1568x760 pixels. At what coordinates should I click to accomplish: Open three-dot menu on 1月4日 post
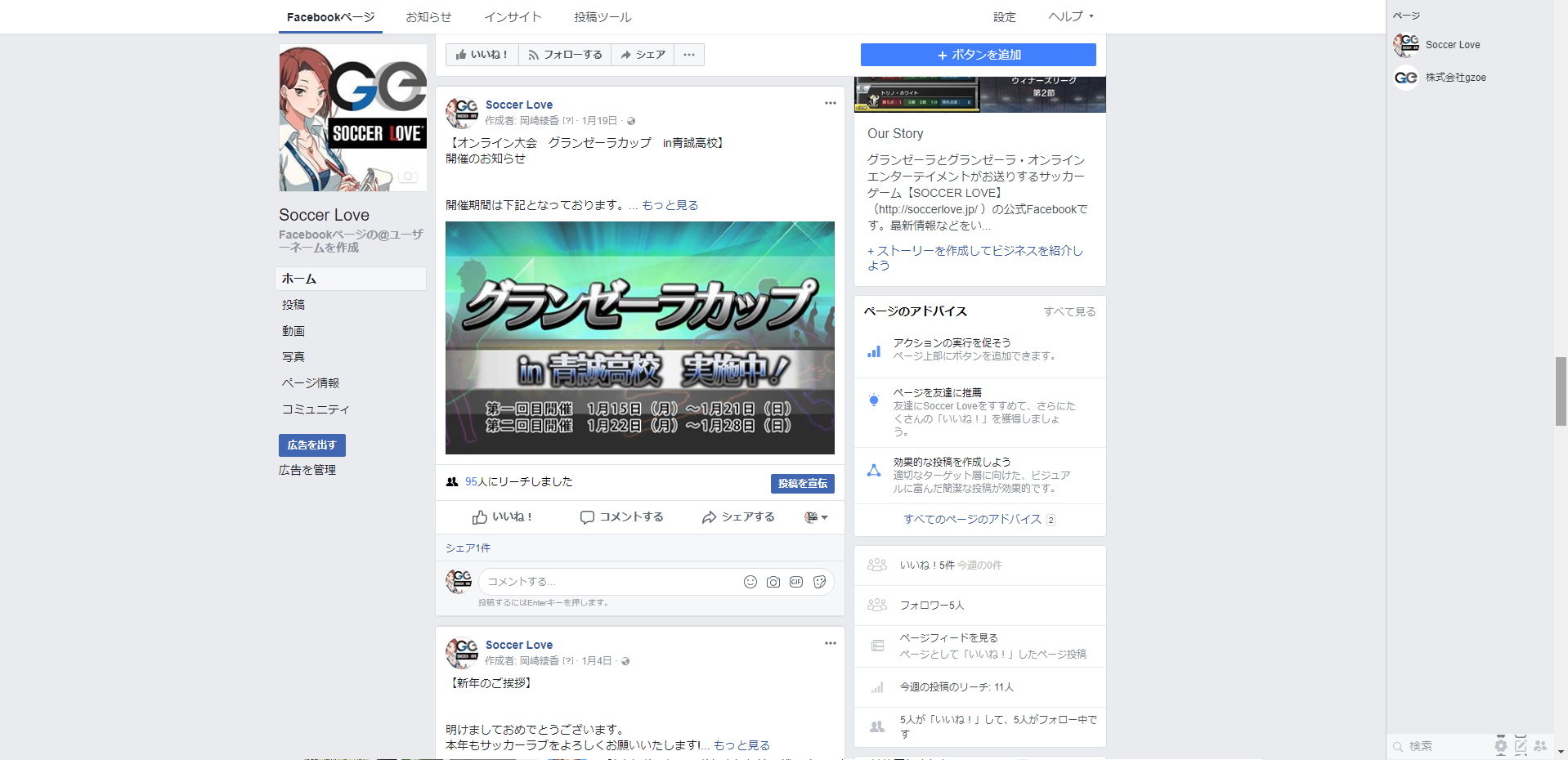point(830,643)
